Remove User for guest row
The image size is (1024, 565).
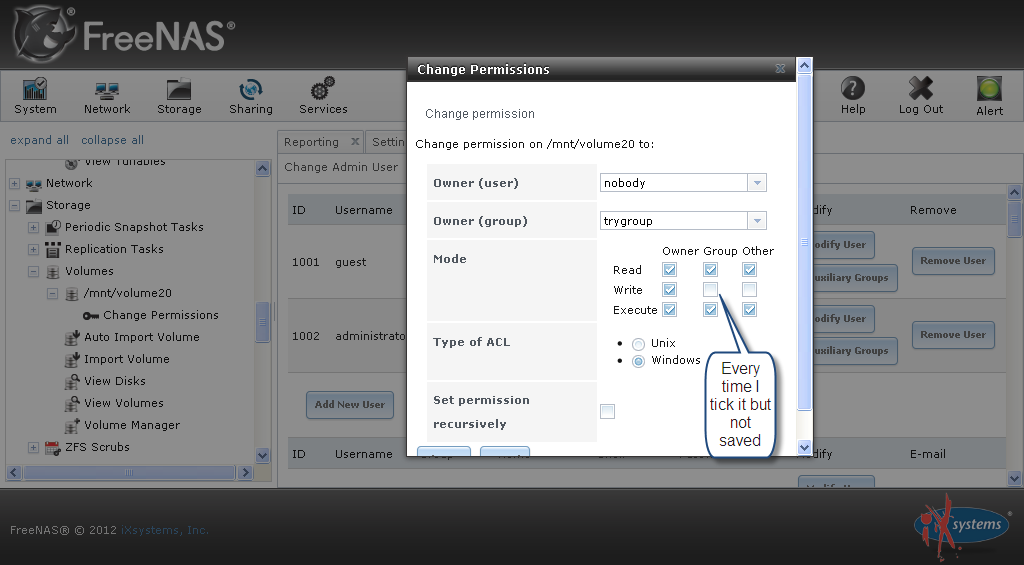click(953, 261)
